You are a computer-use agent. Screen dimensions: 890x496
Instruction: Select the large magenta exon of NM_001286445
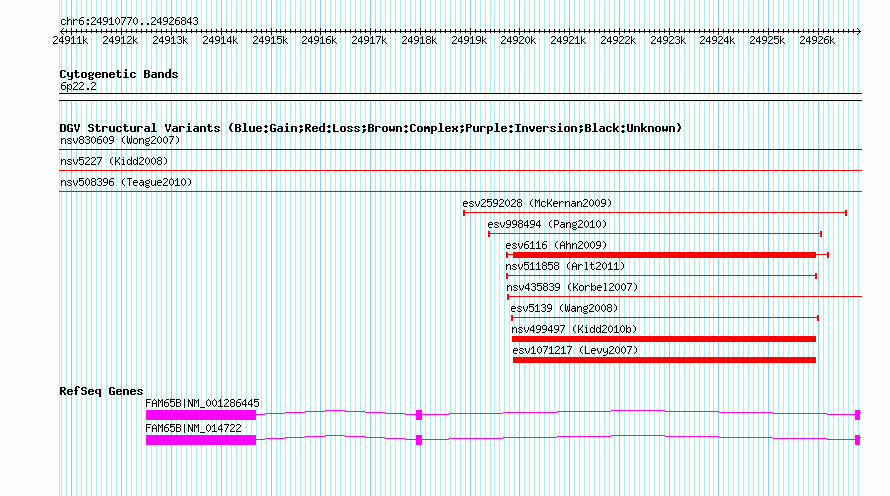tap(201, 415)
